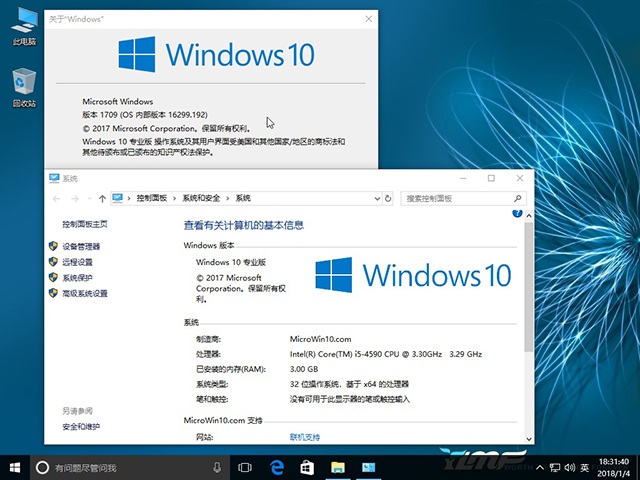This screenshot has height=480, width=640.
Task: Open Device Manager link
Action: pyautogui.click(x=81, y=247)
